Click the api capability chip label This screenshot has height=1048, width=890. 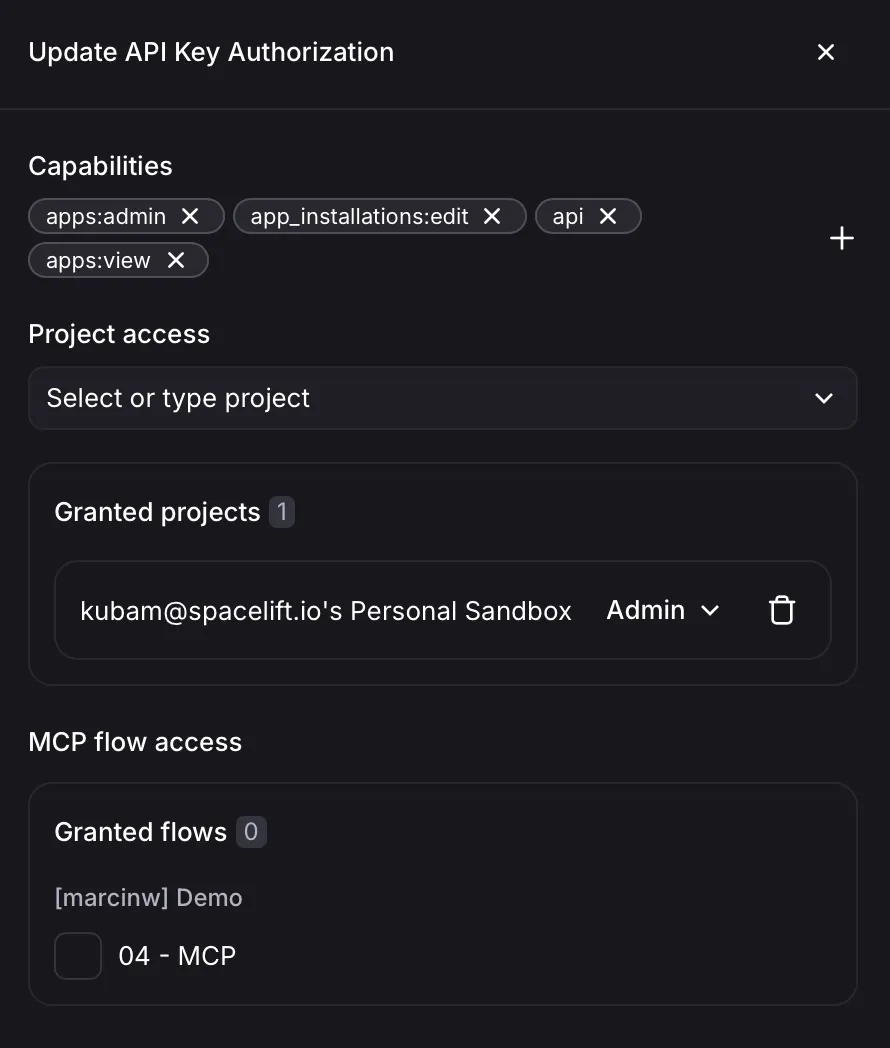coord(568,216)
